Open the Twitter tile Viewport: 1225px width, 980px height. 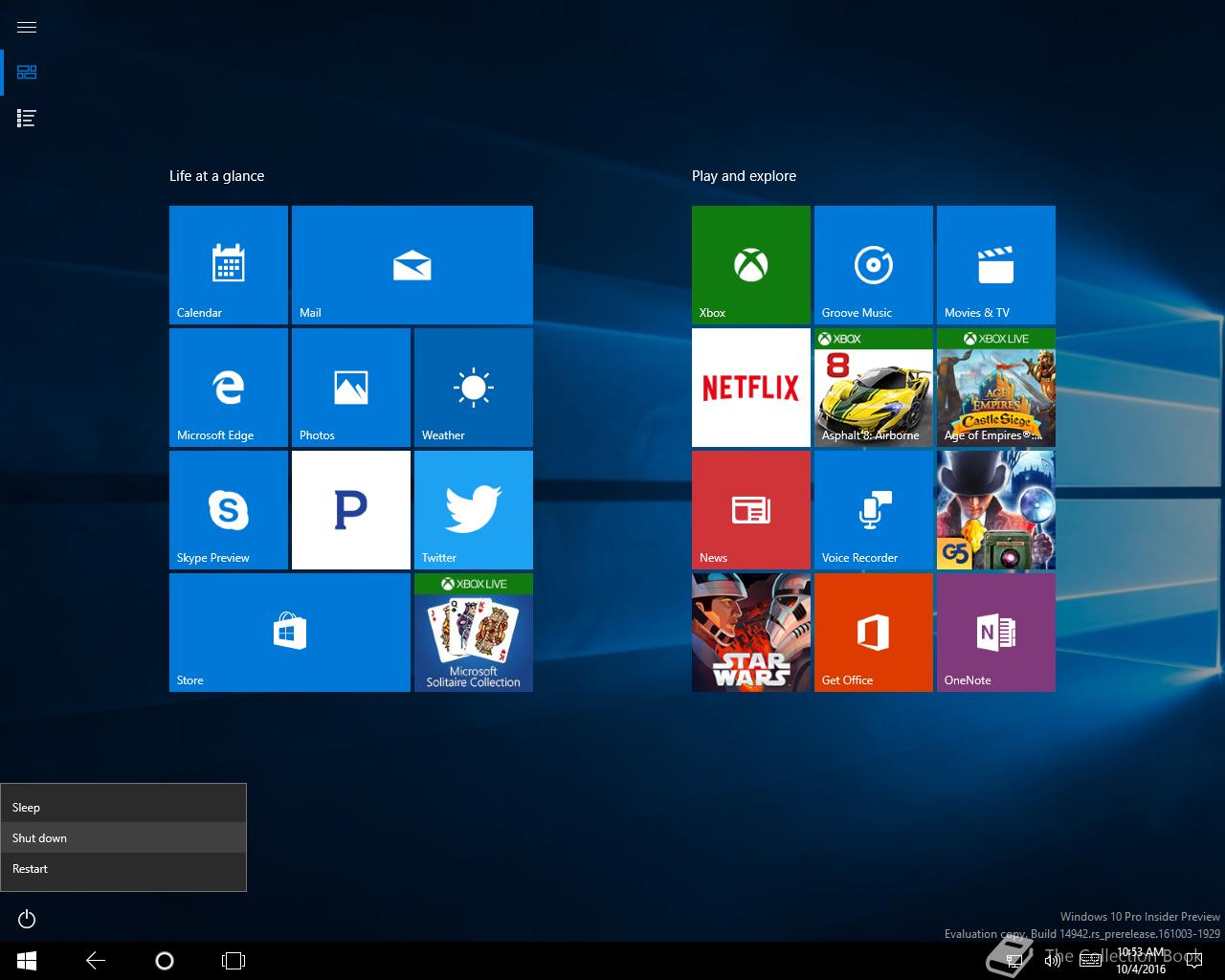tap(474, 510)
